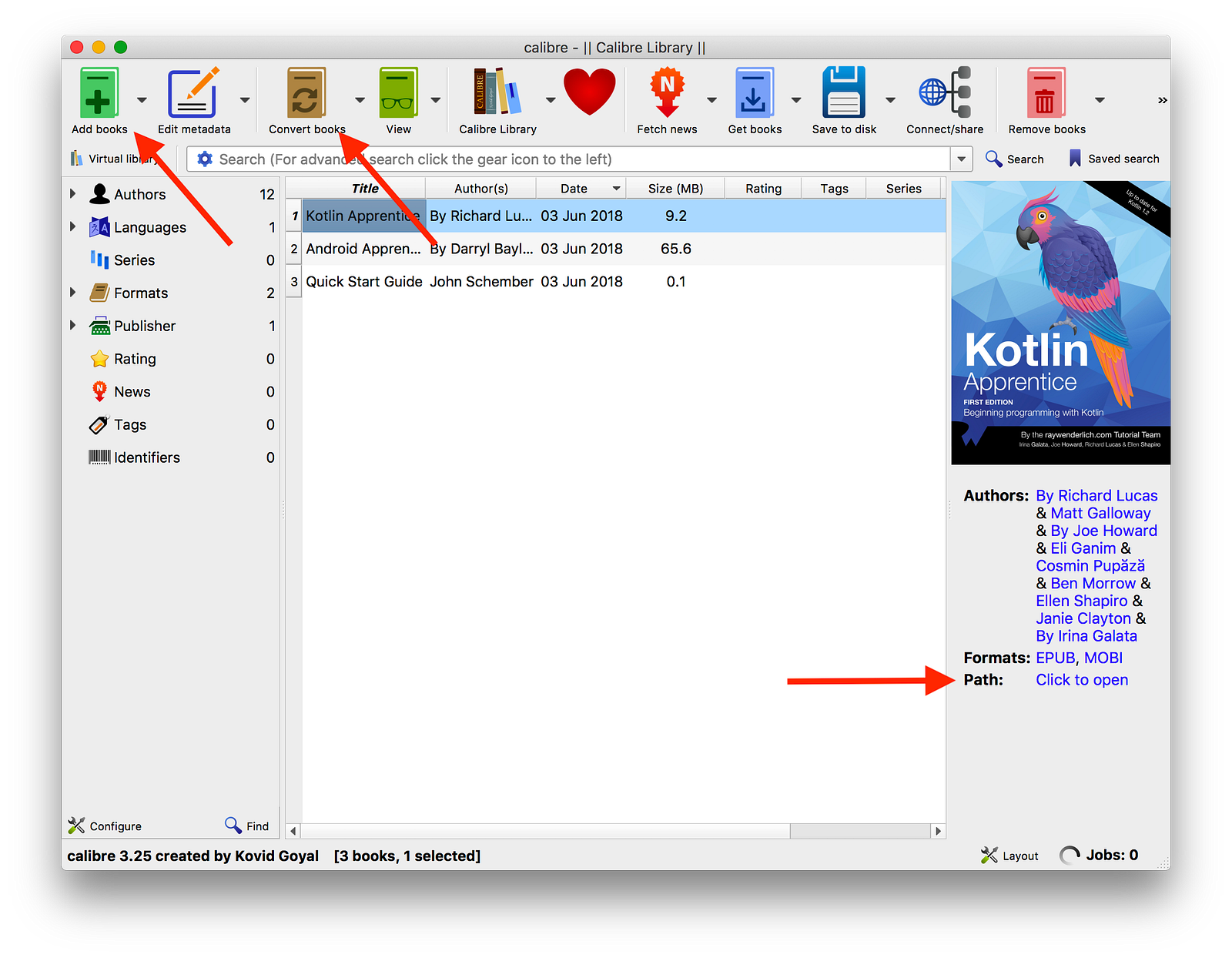
Task: Open Add books dropdown arrow
Action: (x=142, y=100)
